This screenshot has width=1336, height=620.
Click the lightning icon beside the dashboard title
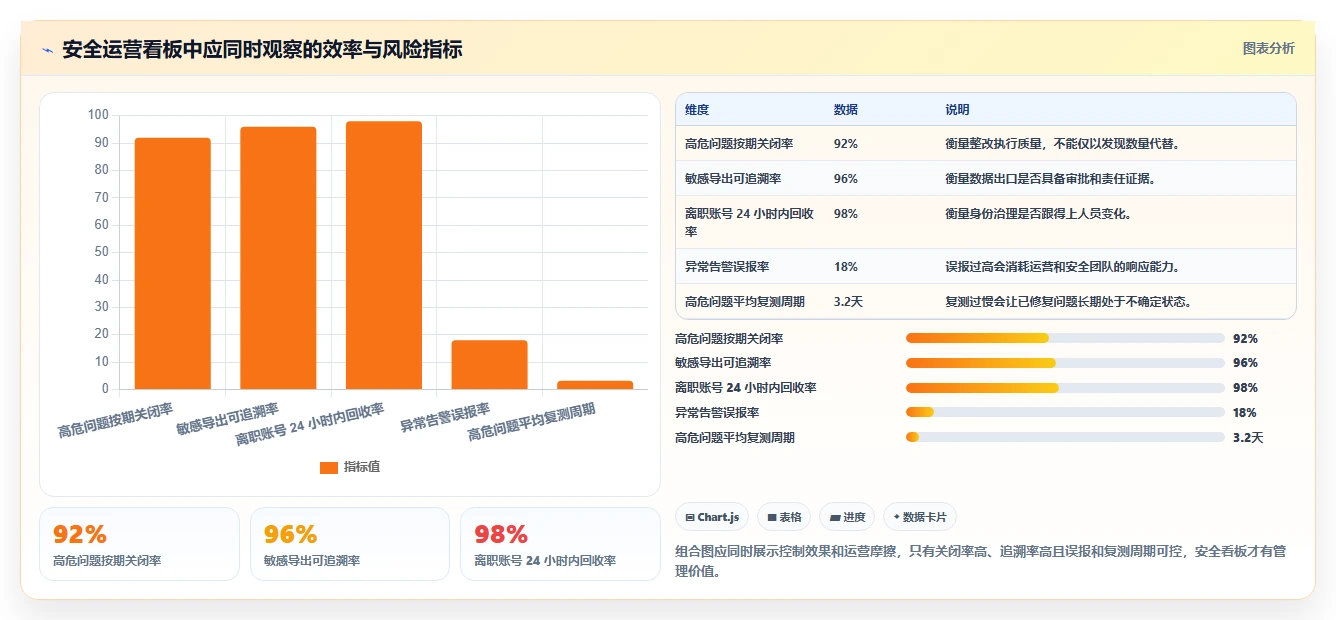coord(48,50)
